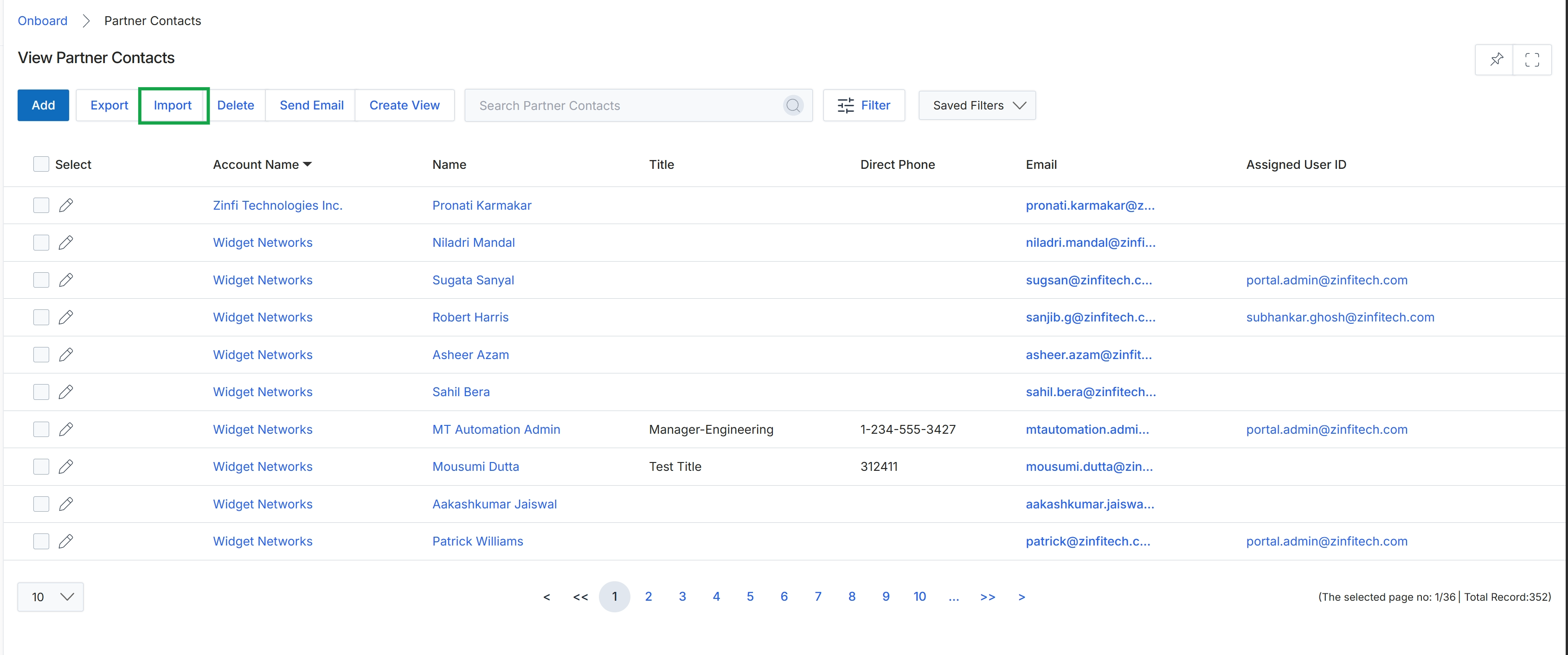Check the Asheer Azam row checkbox
The width and height of the screenshot is (1568, 655).
[41, 354]
